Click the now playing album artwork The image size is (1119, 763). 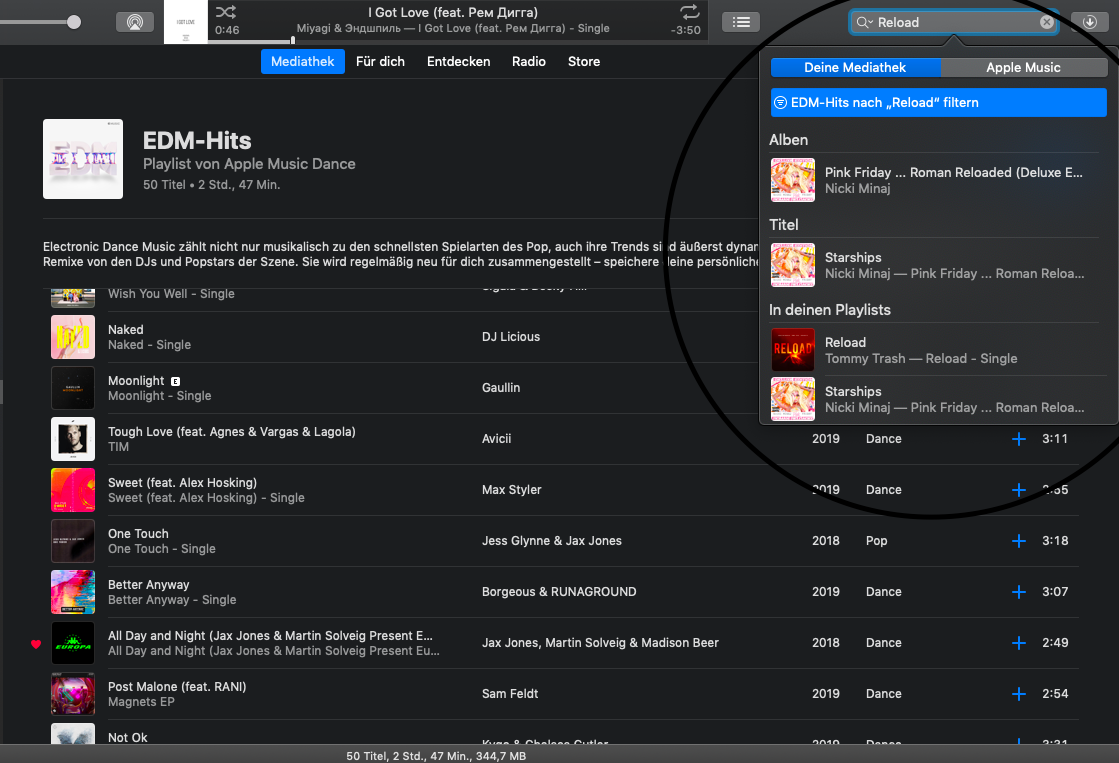coord(186,22)
